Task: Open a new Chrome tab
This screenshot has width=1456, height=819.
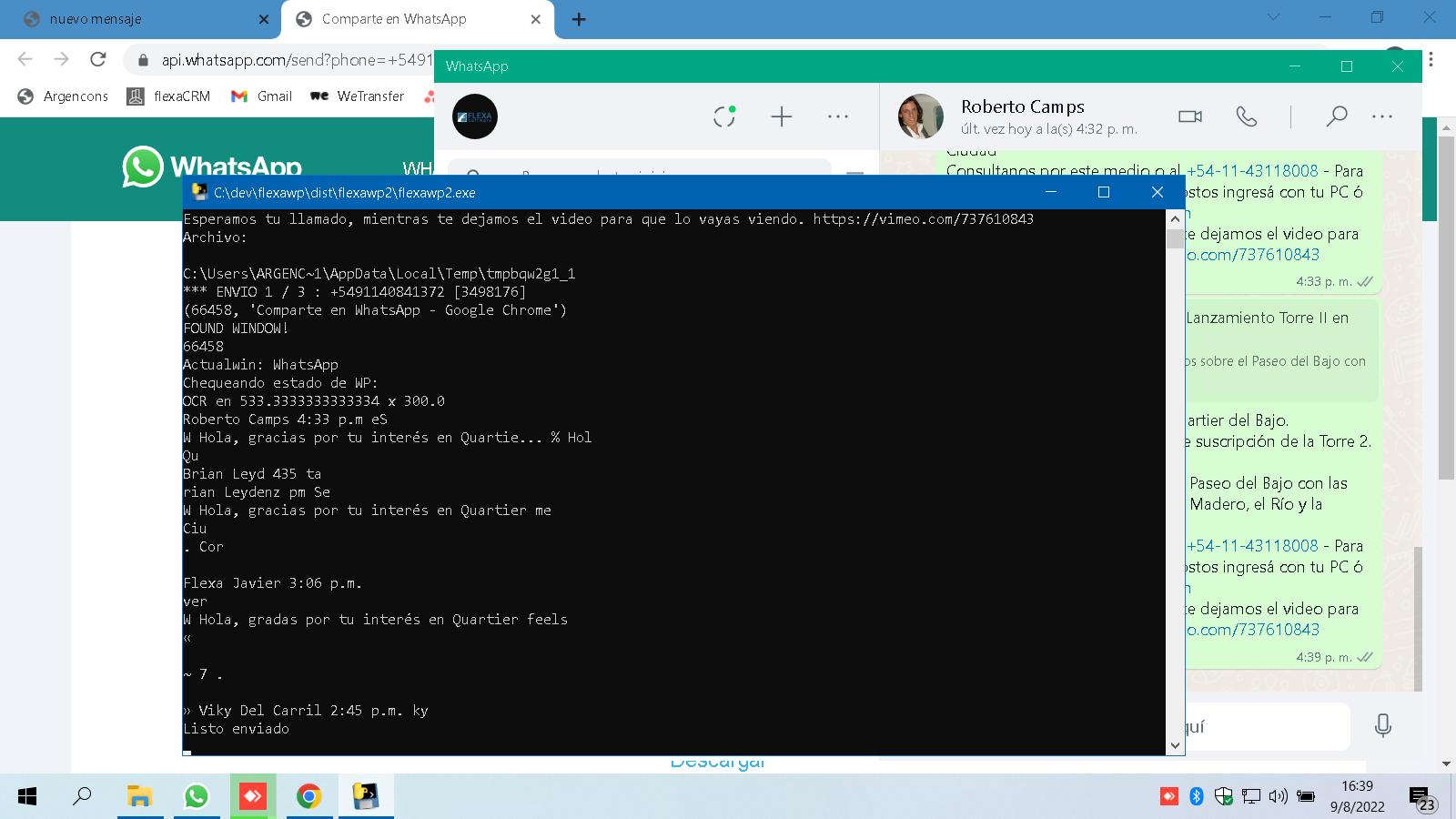Action: coord(579,19)
